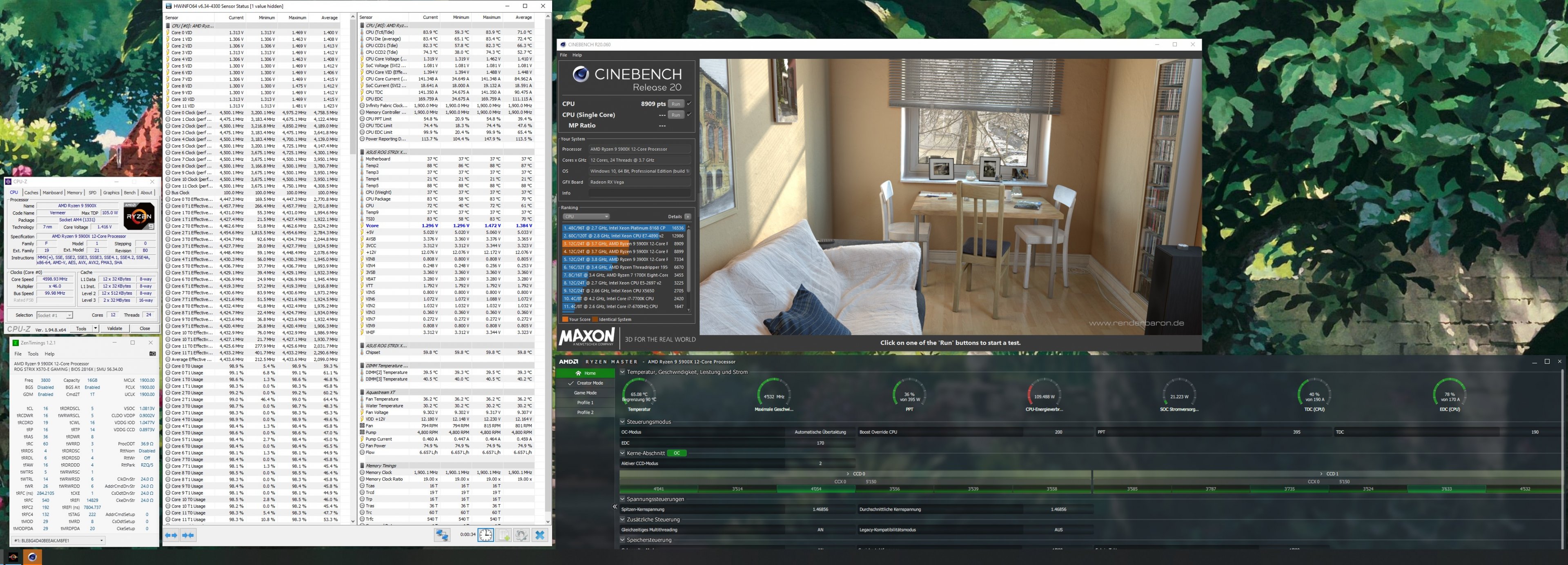Screen dimensions: 1568x565
Task: Open the Cinebench File menu
Action: (x=563, y=55)
